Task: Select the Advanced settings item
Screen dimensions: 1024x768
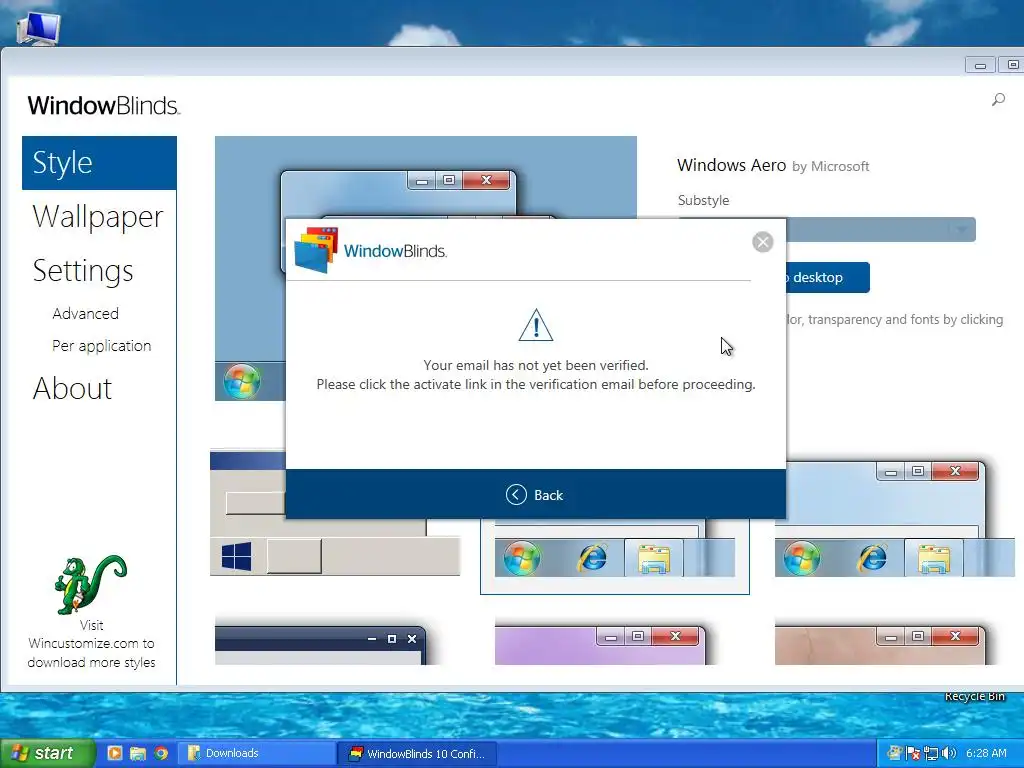Action: pos(86,313)
